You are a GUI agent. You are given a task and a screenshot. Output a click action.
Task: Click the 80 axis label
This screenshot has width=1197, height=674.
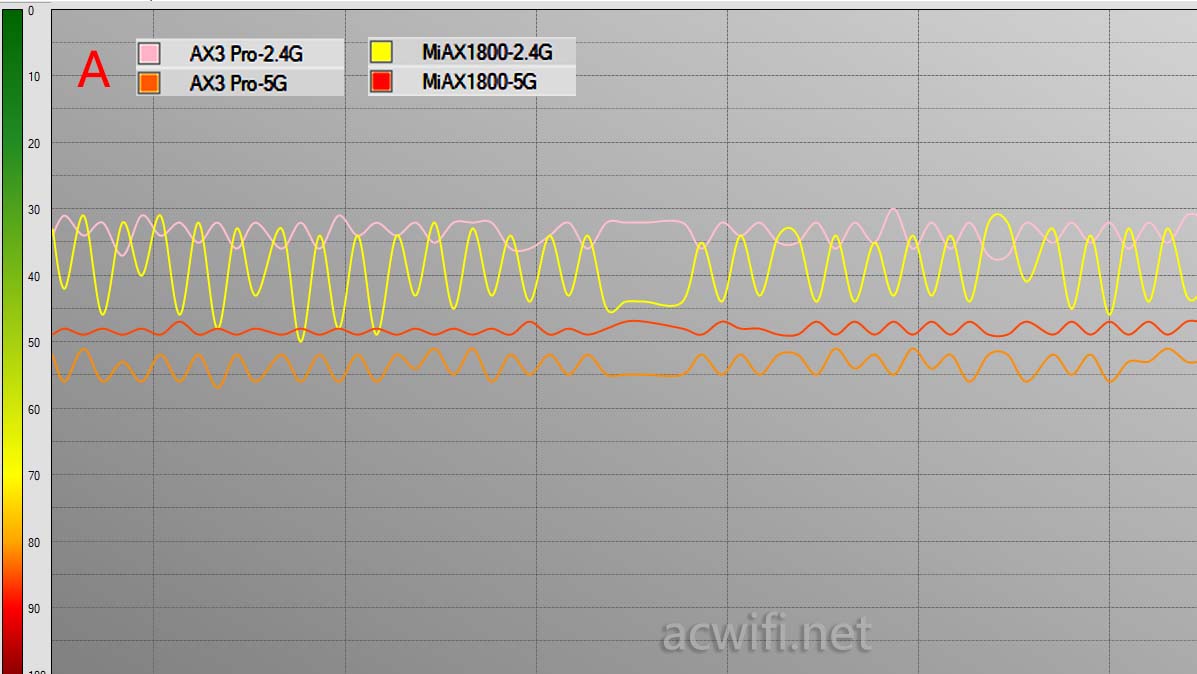34,542
